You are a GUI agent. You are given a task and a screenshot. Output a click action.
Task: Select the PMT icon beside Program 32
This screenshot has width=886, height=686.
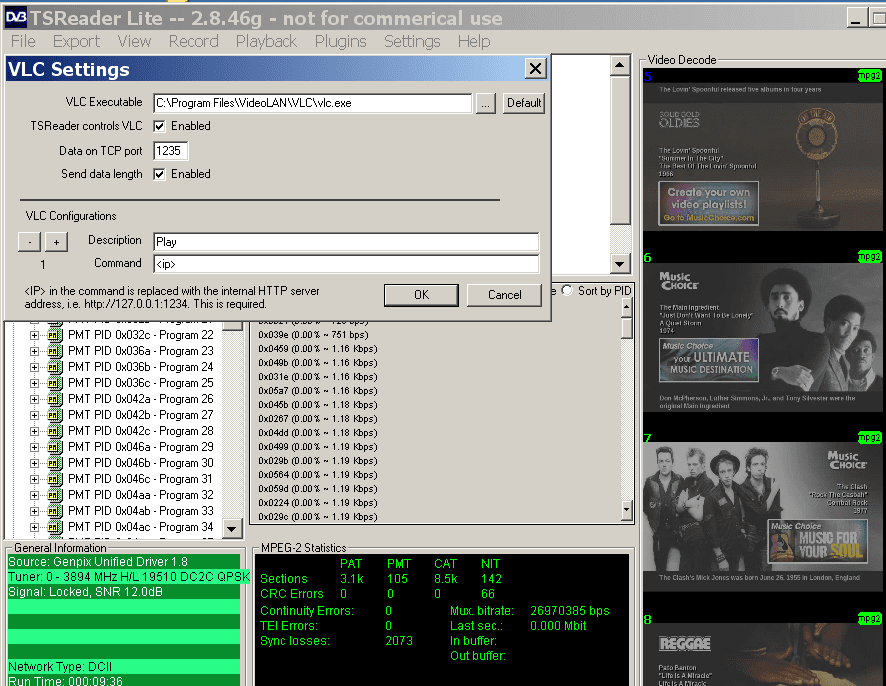pyautogui.click(x=54, y=495)
